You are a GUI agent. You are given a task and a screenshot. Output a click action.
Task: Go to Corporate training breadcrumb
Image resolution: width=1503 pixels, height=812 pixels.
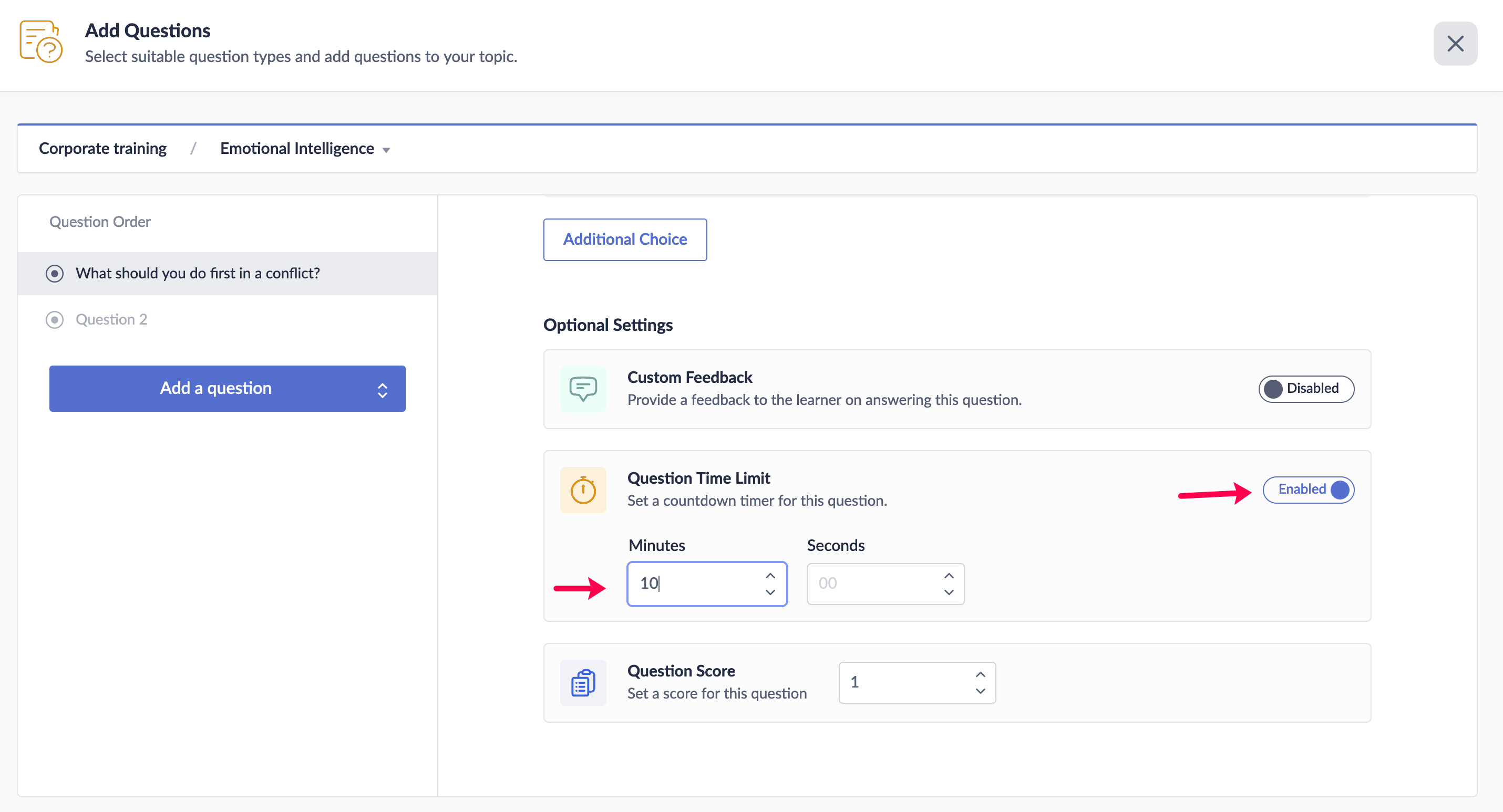coord(102,149)
